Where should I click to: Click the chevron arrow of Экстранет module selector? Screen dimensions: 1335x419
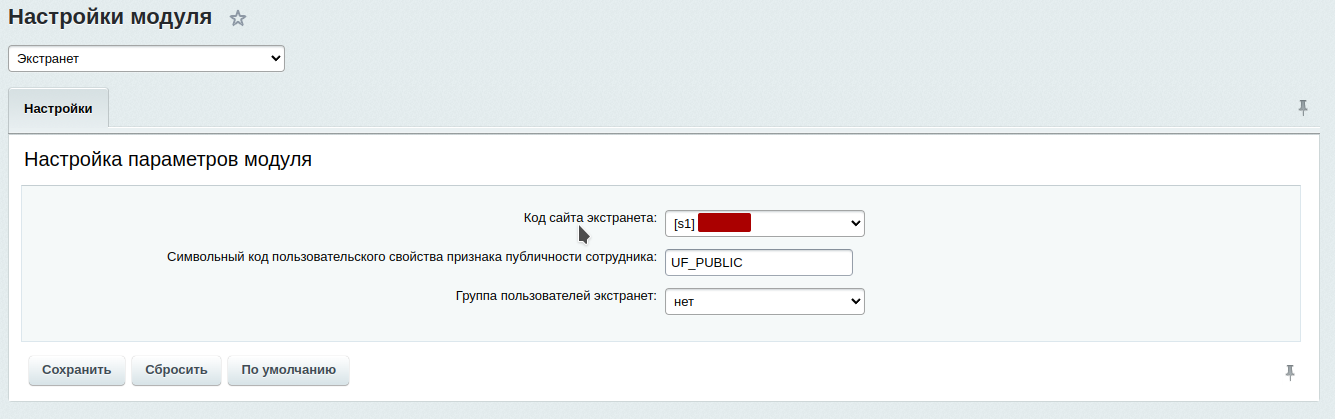[x=276, y=59]
